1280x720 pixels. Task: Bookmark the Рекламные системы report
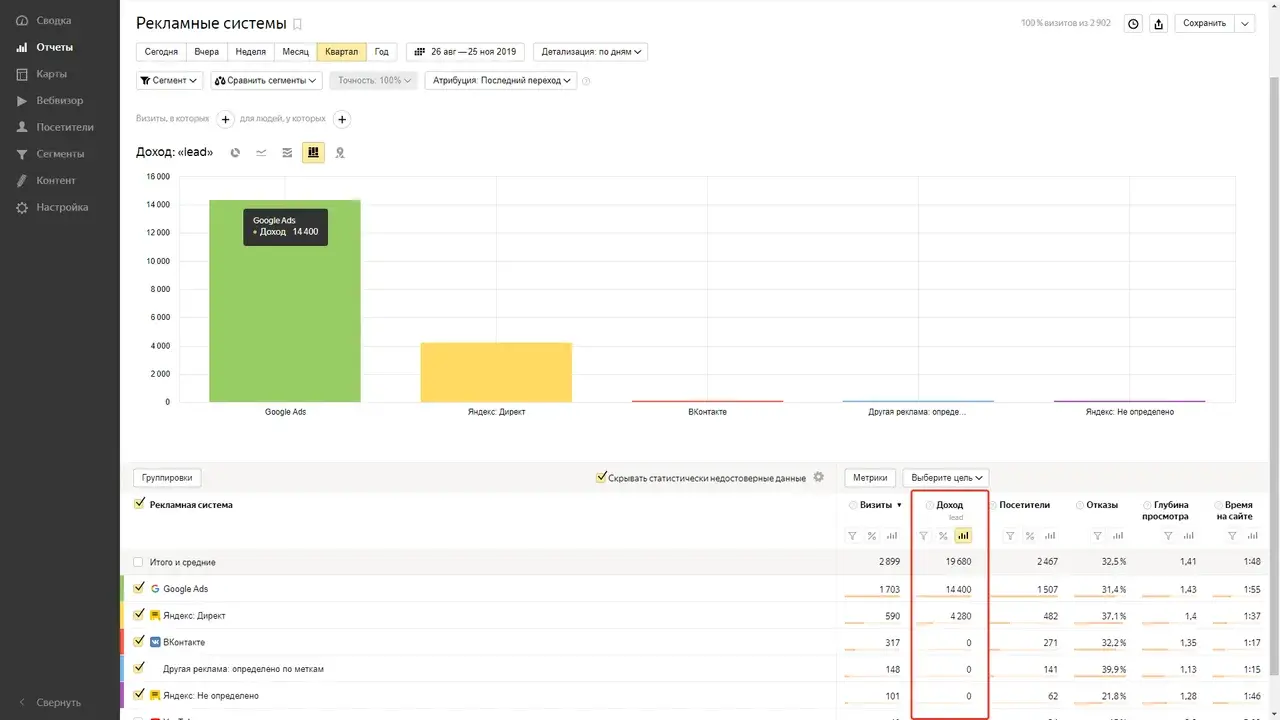pos(297,24)
